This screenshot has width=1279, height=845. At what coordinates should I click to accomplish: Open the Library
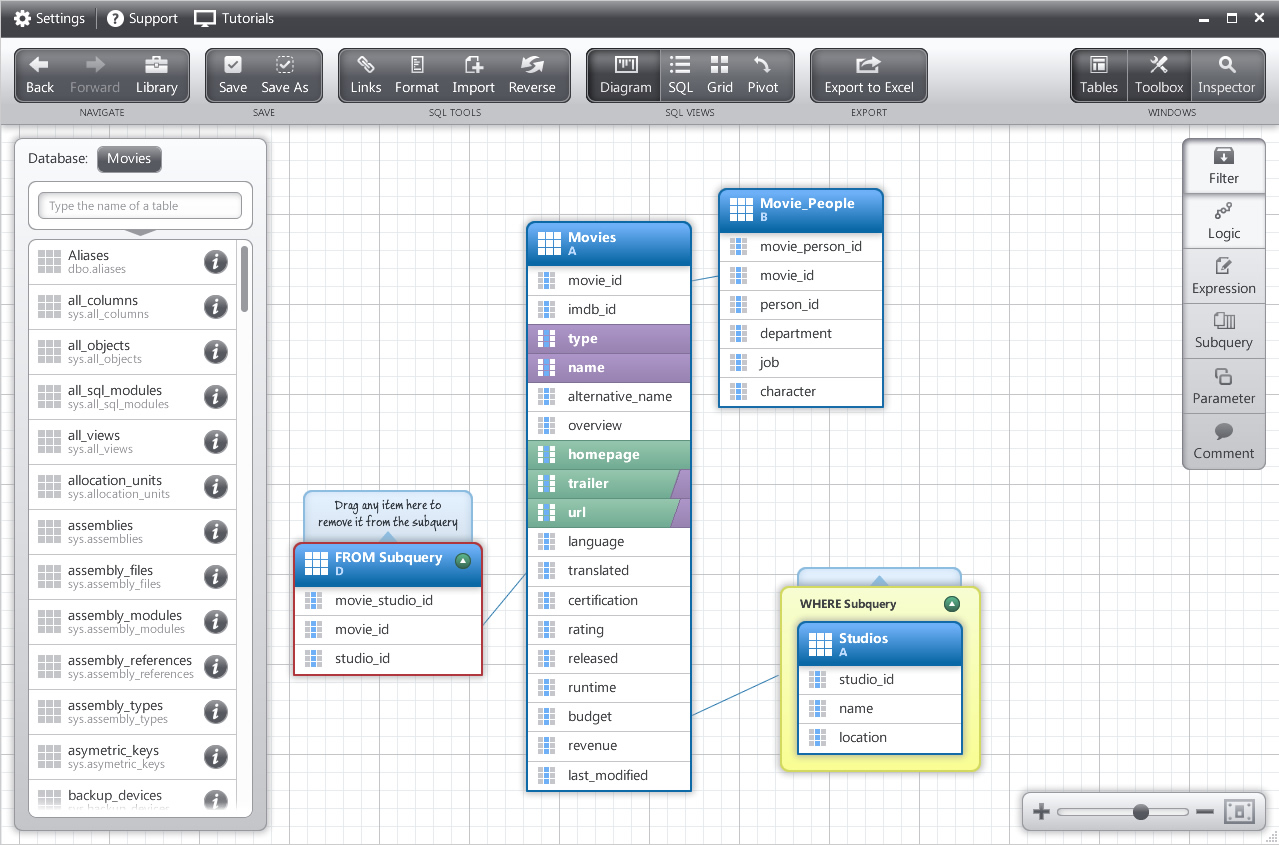point(156,75)
